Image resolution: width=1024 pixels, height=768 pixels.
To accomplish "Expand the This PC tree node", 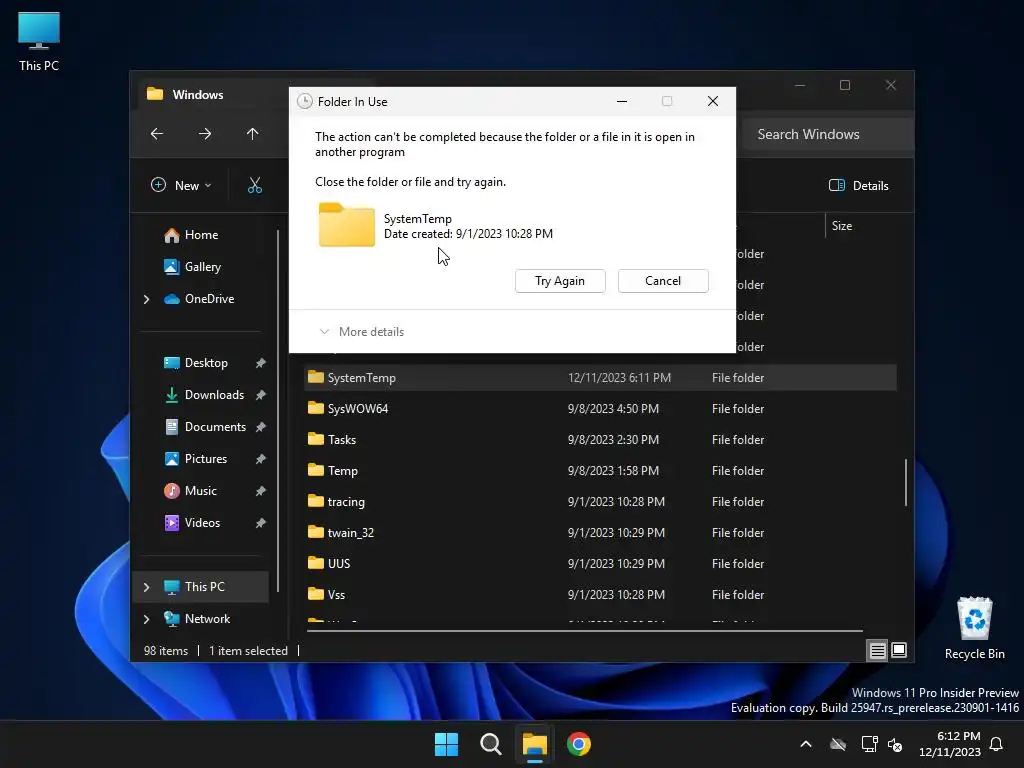I will (146, 587).
